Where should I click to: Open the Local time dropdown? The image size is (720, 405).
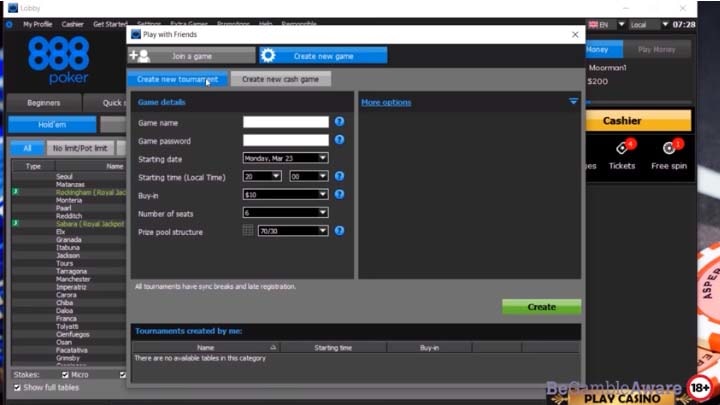pyautogui.click(x=649, y=25)
